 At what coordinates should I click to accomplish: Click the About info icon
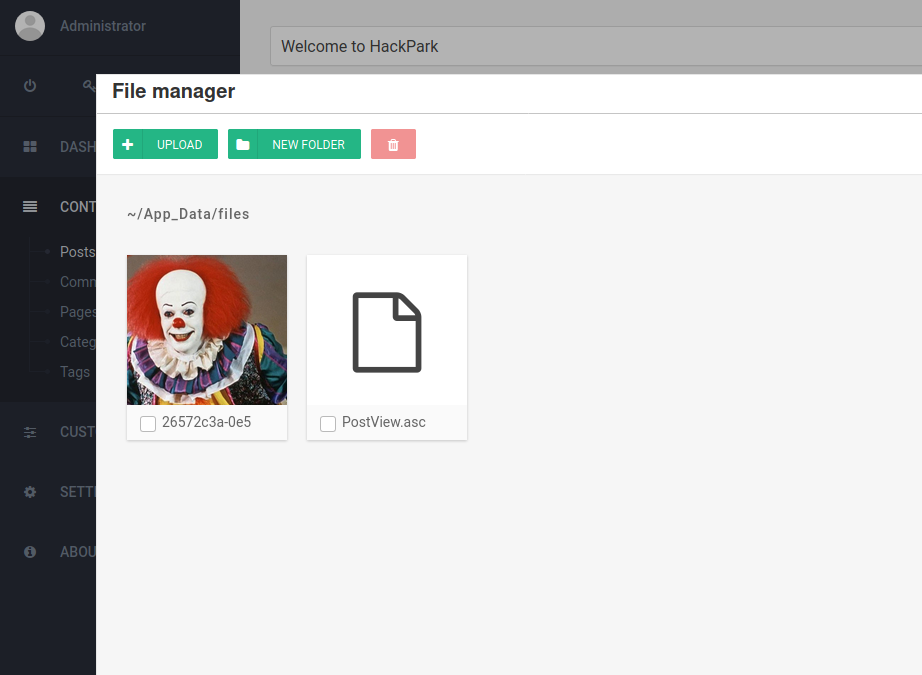pos(30,552)
